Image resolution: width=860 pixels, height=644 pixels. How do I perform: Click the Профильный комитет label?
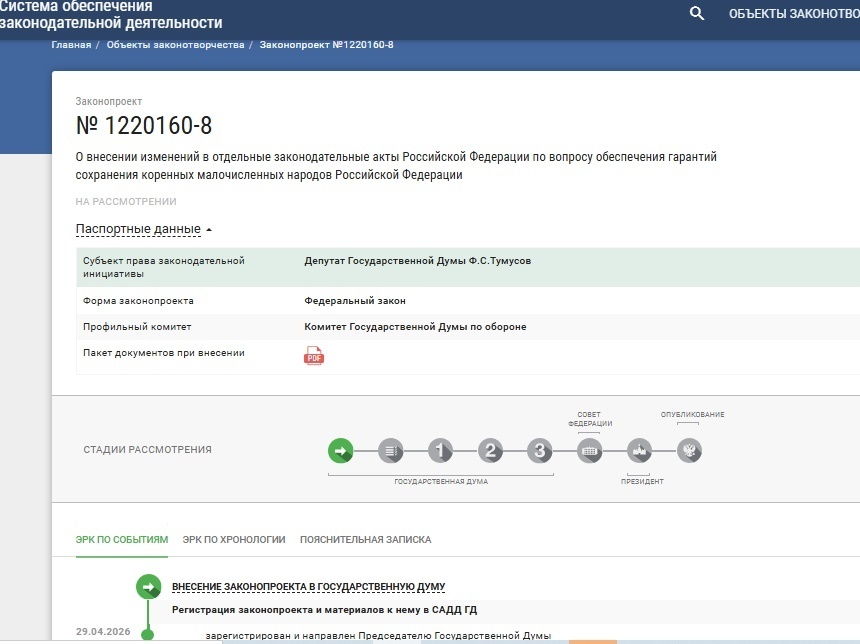pyautogui.click(x=137, y=327)
